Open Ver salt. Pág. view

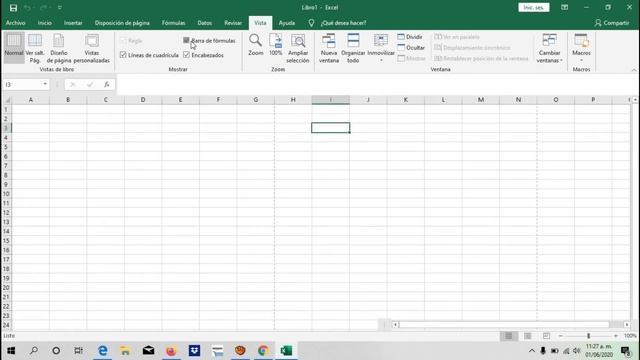(x=35, y=47)
